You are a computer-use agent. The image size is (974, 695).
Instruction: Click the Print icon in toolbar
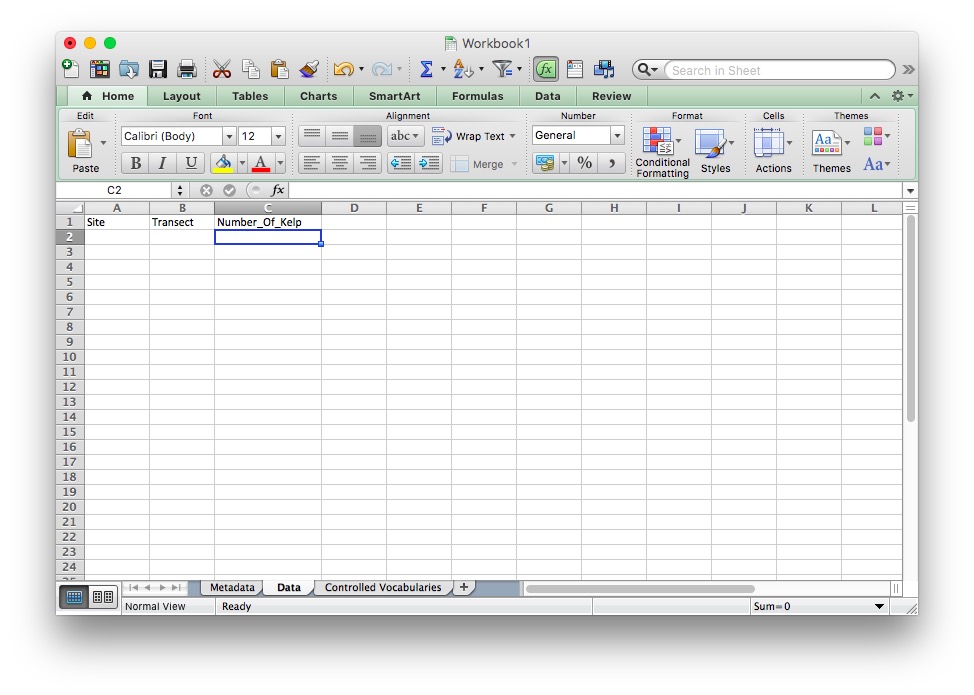[x=187, y=69]
